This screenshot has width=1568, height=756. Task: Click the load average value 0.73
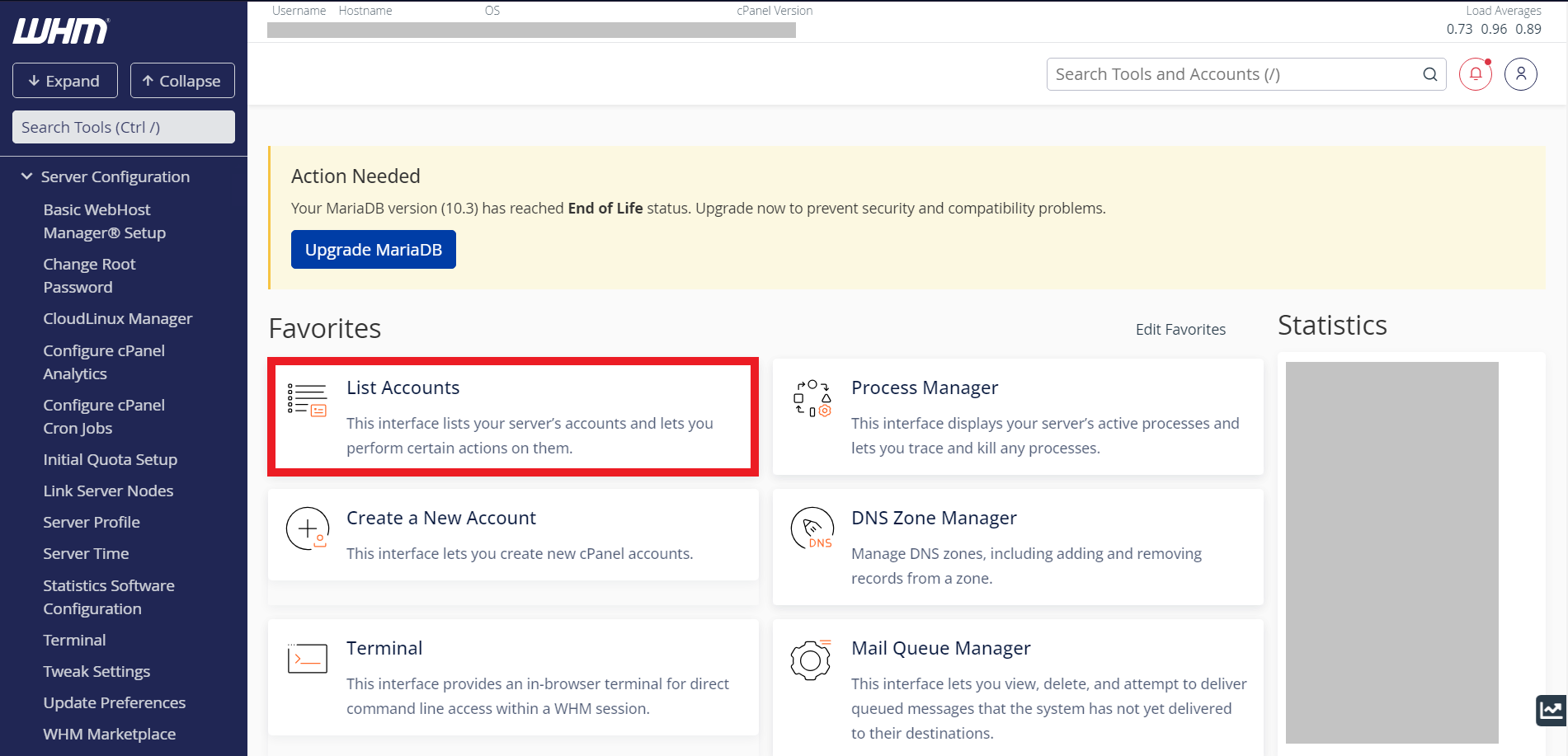pyautogui.click(x=1459, y=29)
